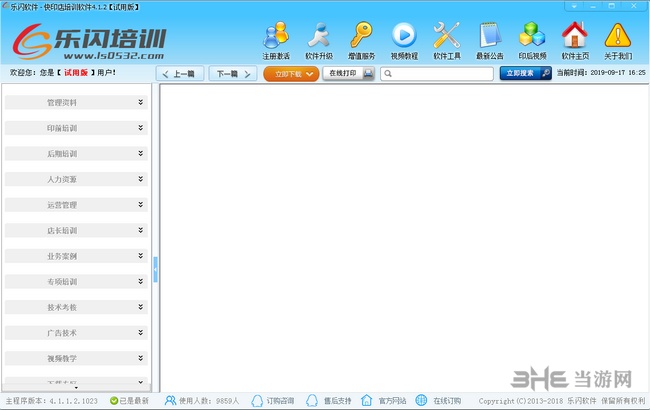
Task: Open the 立即下载 dropdown button
Action: tap(291, 73)
